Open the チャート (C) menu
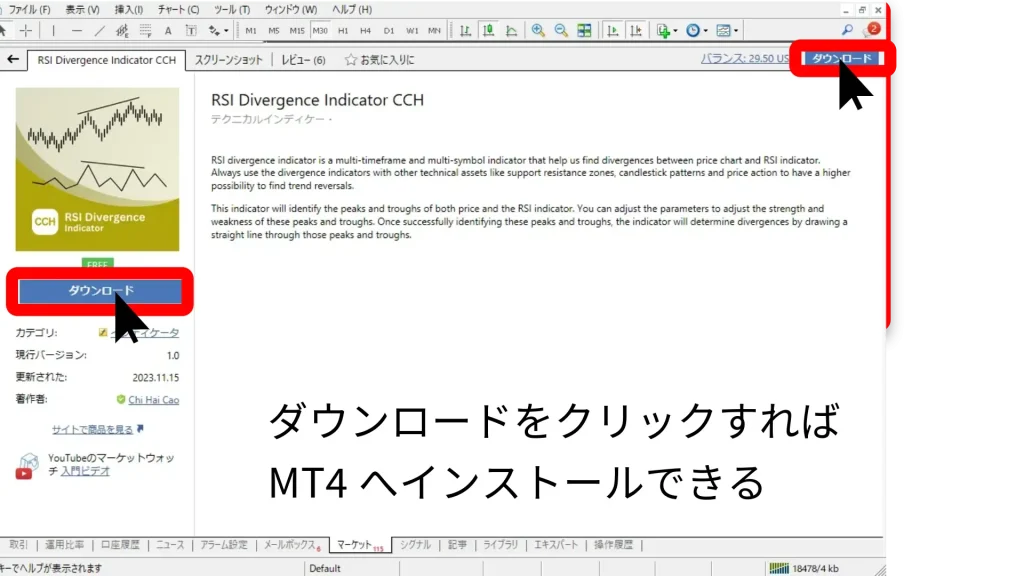 coord(178,10)
